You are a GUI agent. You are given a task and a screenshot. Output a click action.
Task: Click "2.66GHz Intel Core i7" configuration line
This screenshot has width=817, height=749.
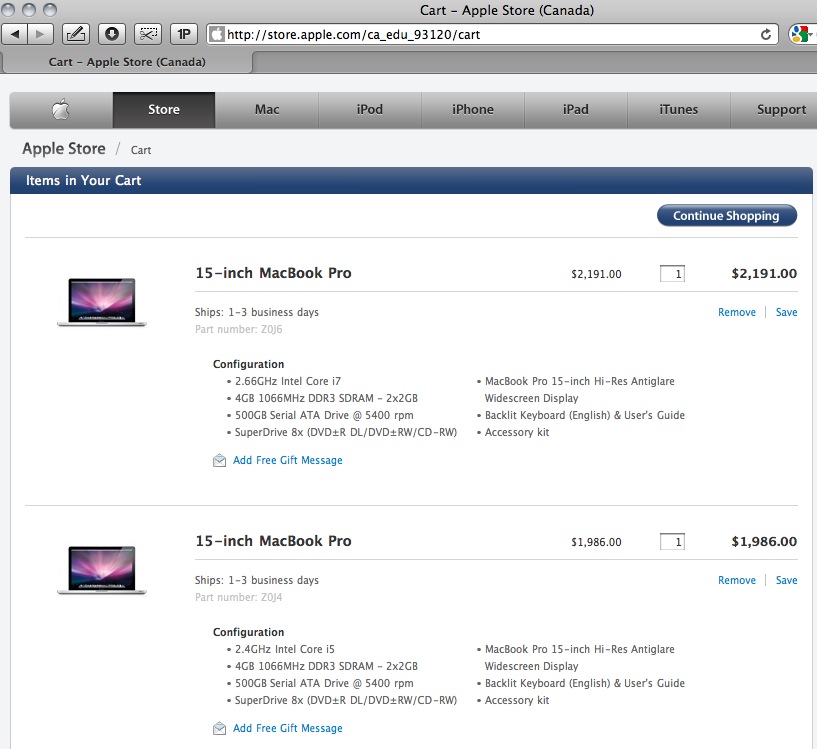[288, 381]
